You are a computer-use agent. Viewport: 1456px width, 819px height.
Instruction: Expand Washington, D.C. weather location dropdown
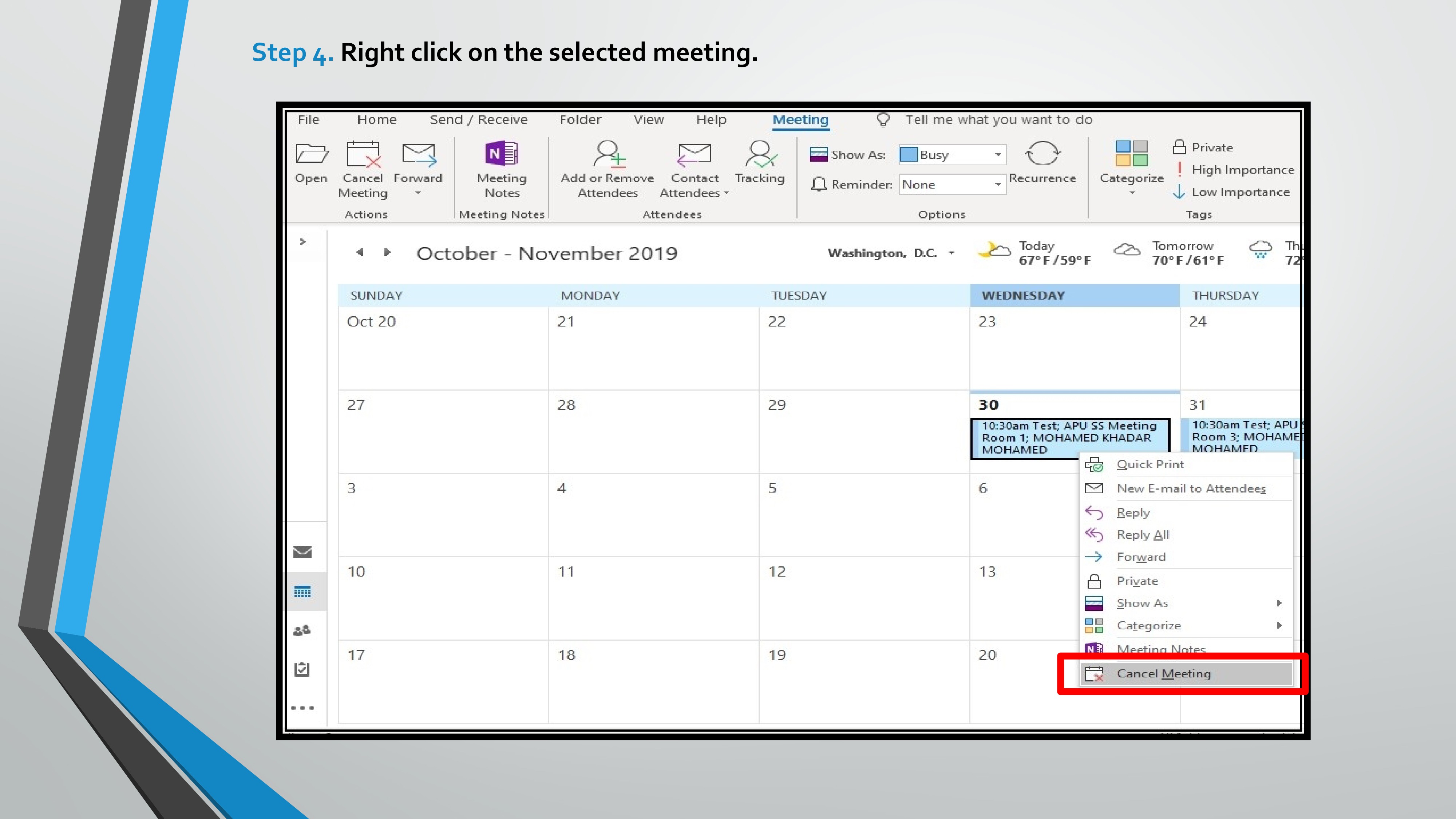(x=952, y=253)
